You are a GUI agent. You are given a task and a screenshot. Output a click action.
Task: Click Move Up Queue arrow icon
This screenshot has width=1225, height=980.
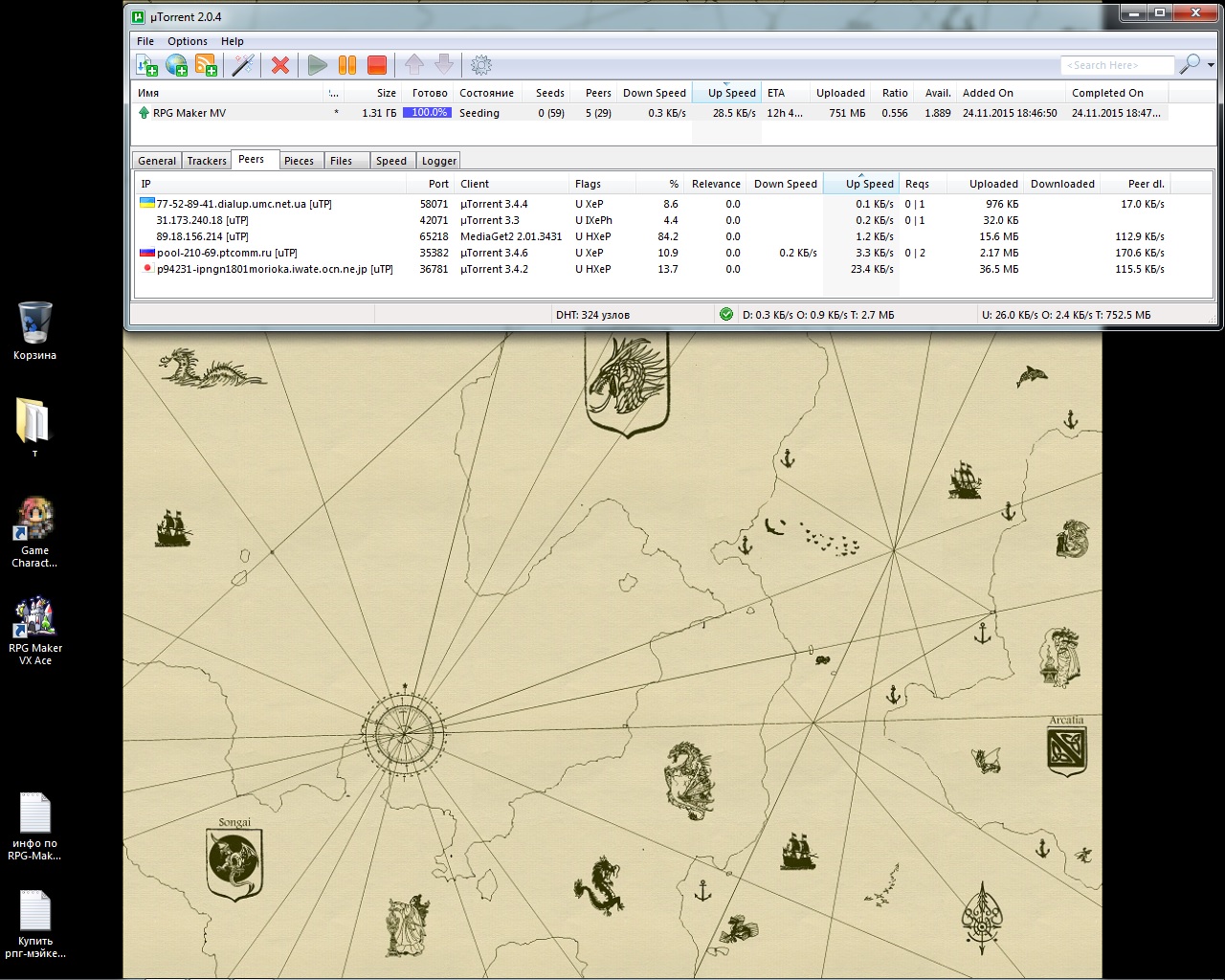coord(414,64)
